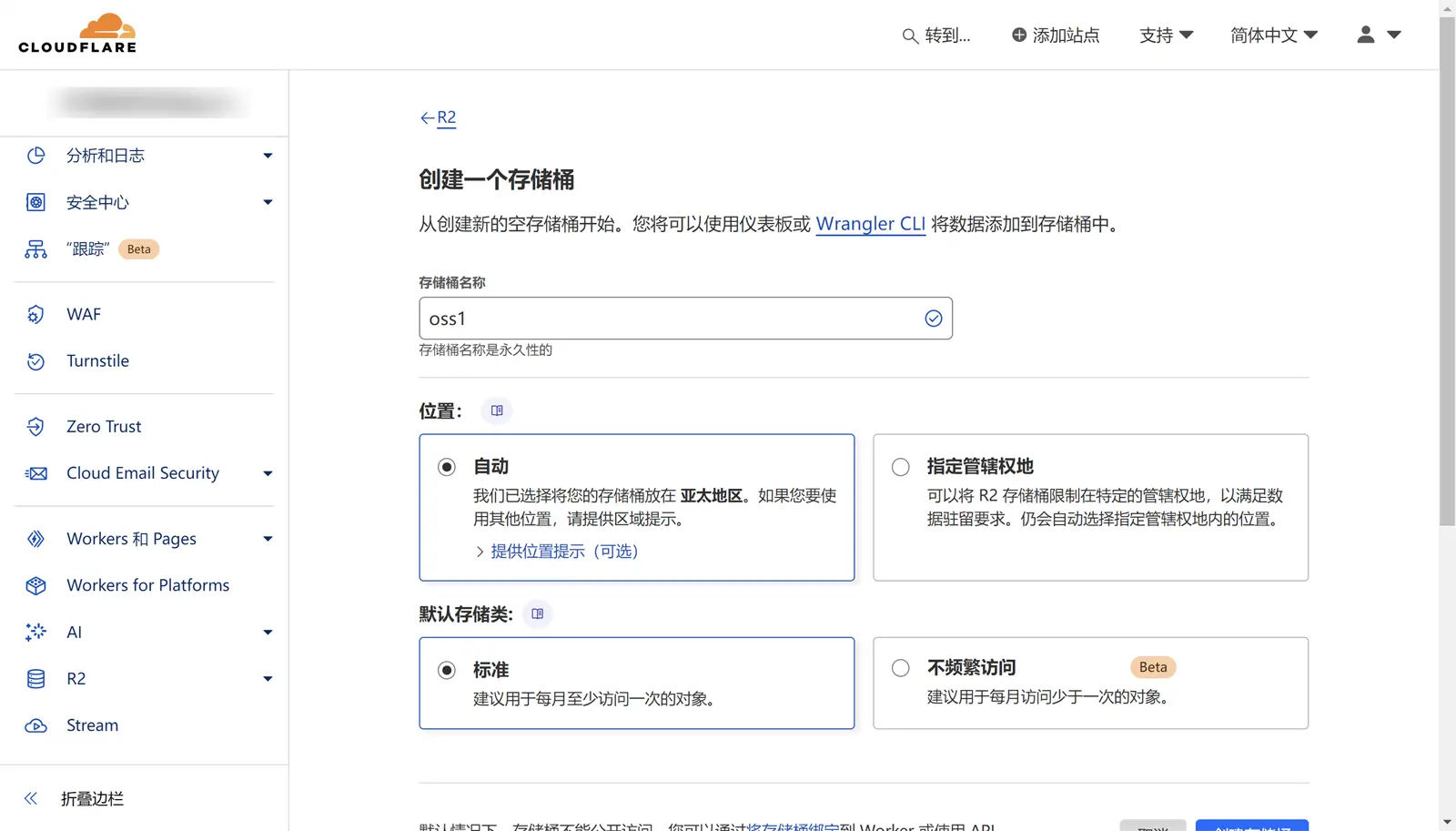This screenshot has height=831, width=1456.
Task: Click the default storage class help icon
Action: tap(537, 614)
